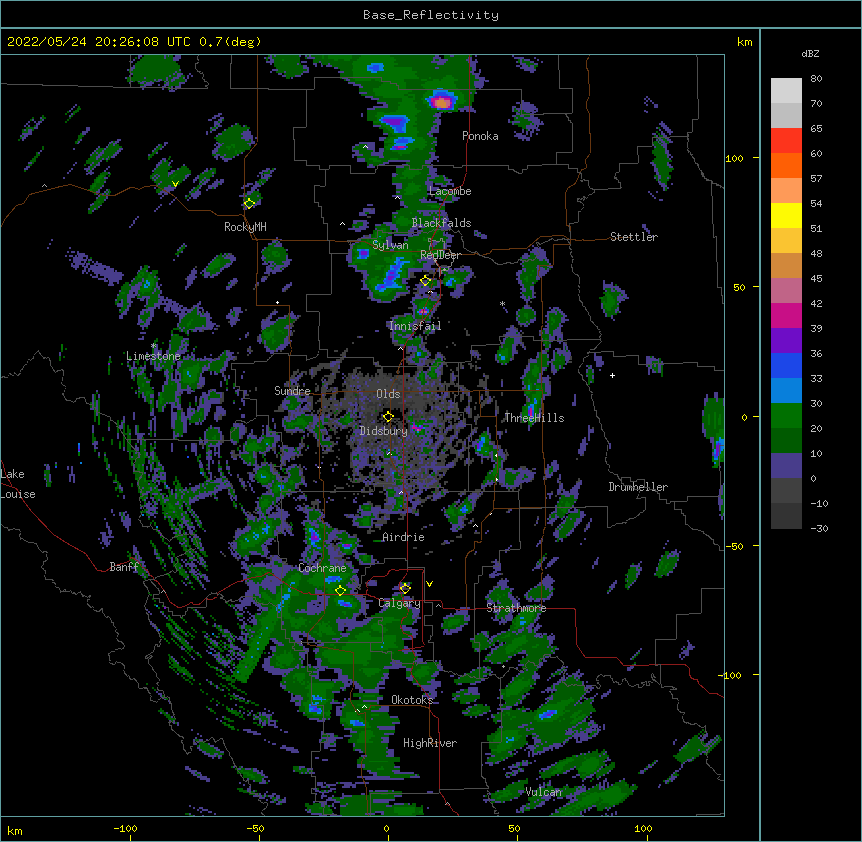Select the Banff label
This screenshot has width=862, height=842.
124,567
